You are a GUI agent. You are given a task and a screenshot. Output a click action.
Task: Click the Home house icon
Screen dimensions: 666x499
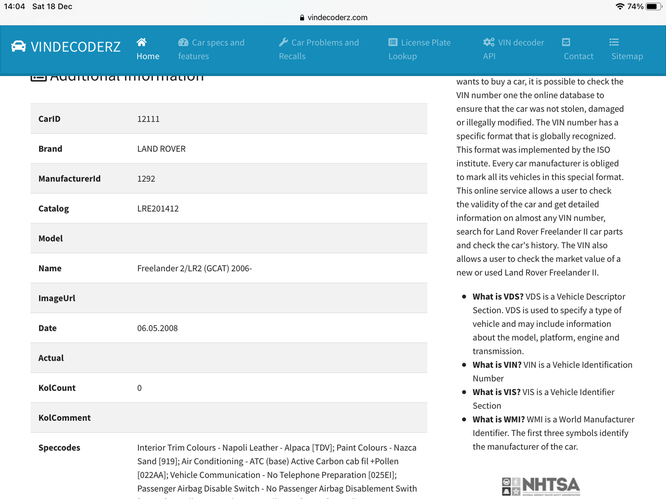(141, 42)
